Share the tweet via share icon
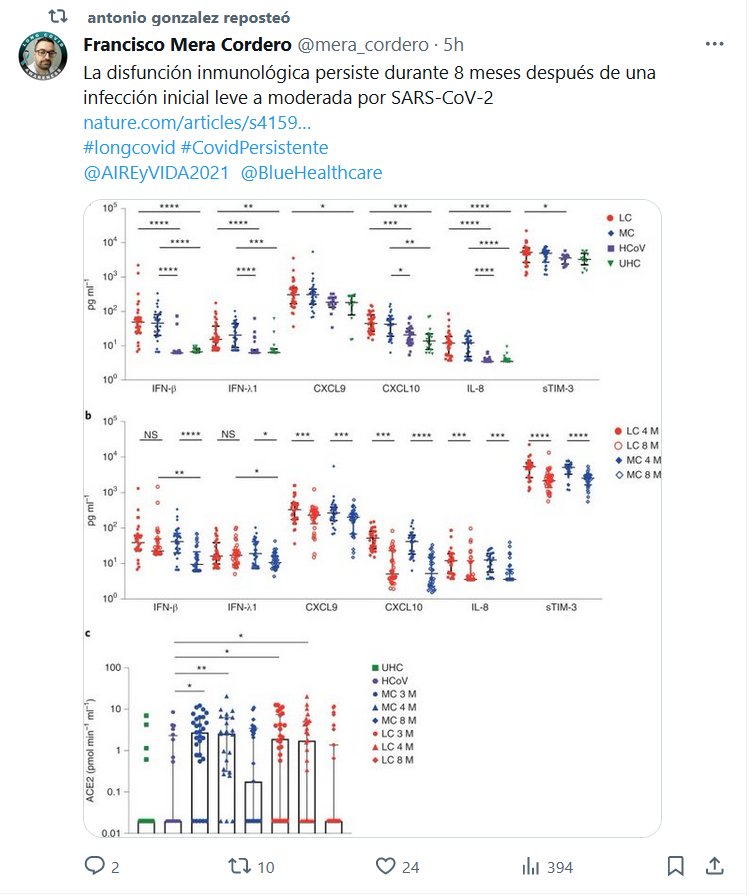The height and width of the screenshot is (896, 752). (x=716, y=865)
